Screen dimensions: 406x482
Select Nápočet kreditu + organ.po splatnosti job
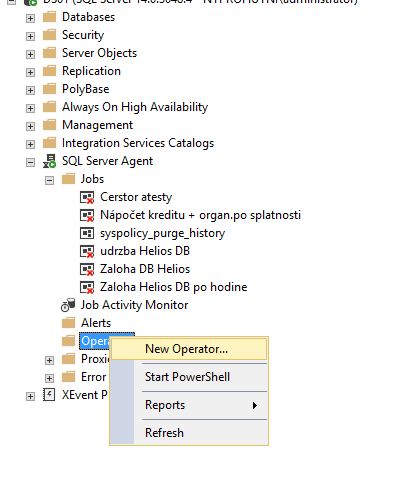tap(200, 215)
